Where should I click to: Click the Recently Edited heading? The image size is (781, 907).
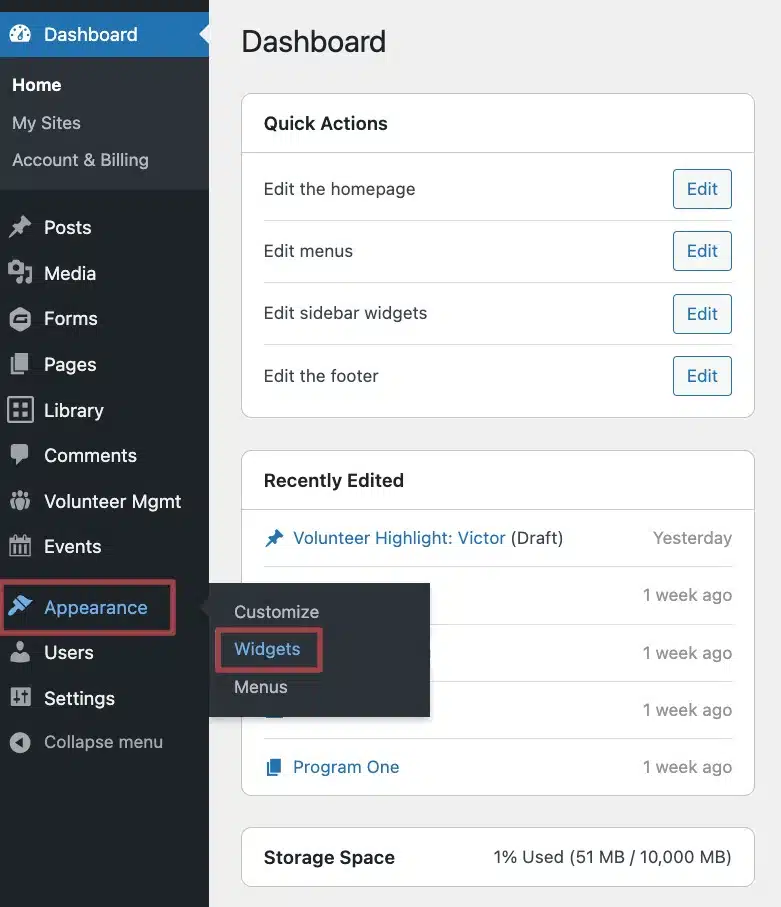click(334, 480)
